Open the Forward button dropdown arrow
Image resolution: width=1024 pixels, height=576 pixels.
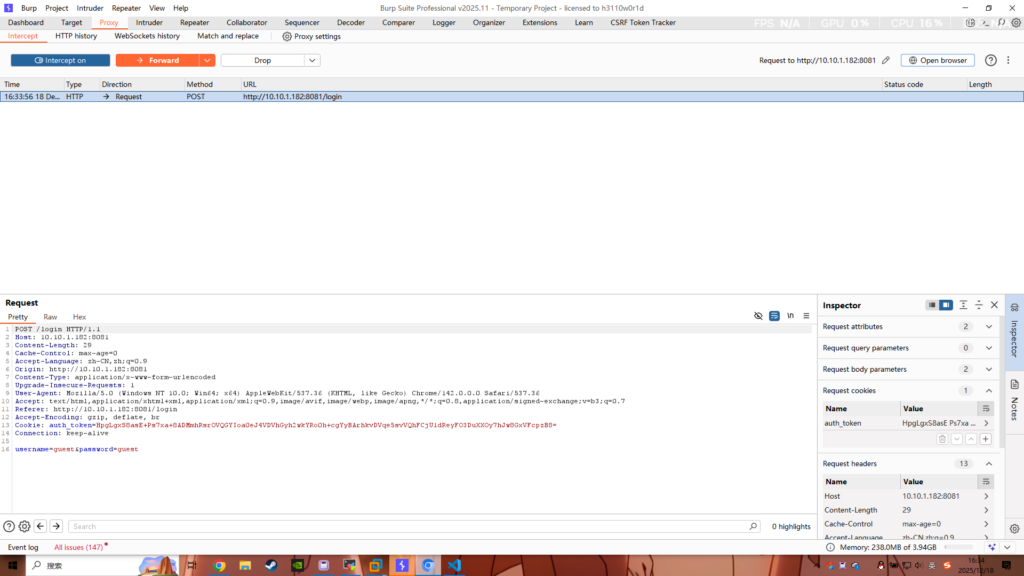207,60
